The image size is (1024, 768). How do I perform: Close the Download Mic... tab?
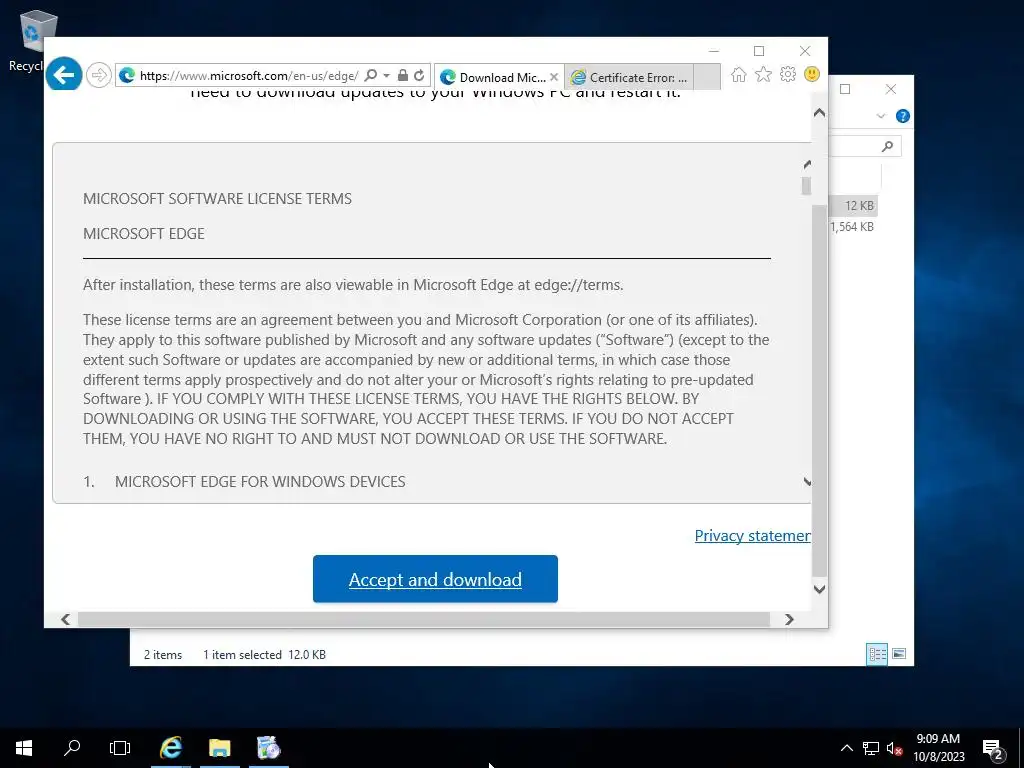coord(554,77)
